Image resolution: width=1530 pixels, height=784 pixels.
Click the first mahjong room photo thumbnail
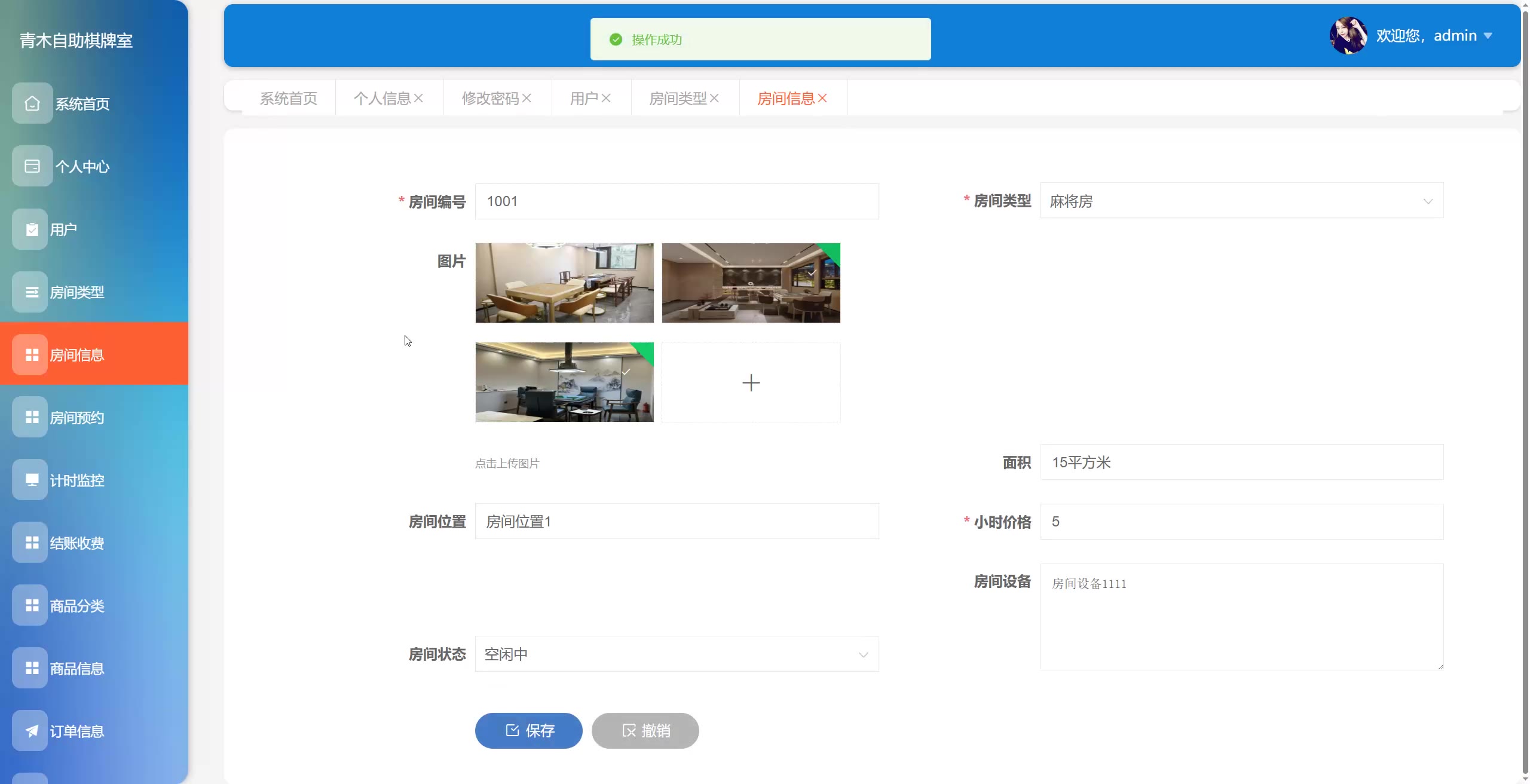click(564, 283)
